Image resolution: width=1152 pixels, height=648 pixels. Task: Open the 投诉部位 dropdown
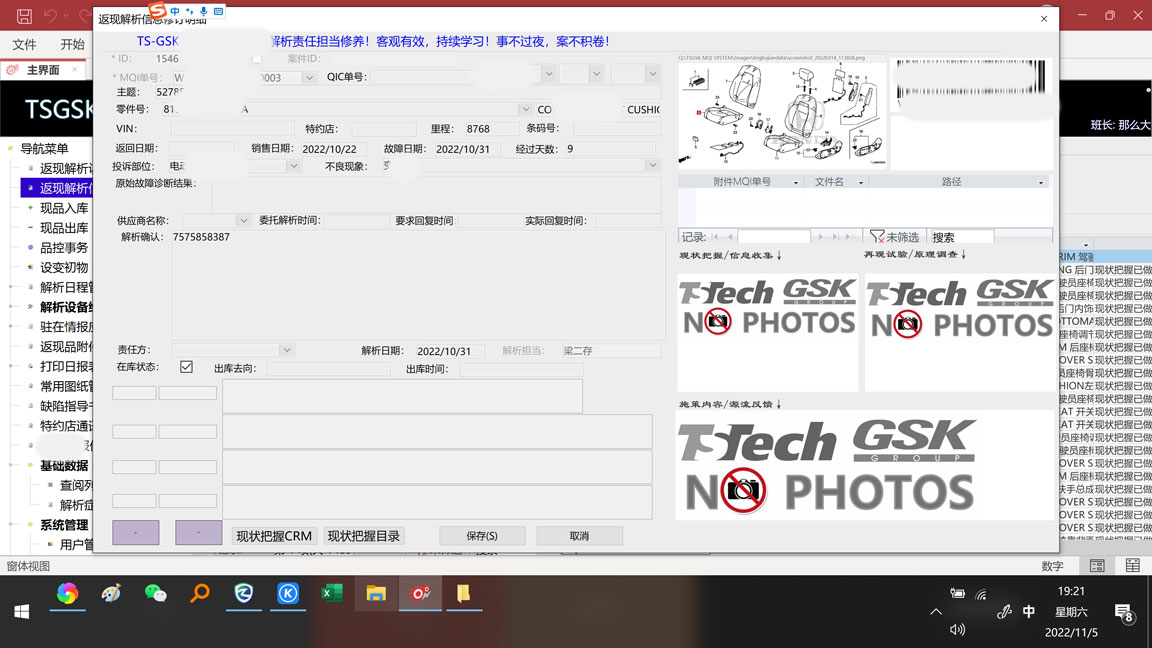pos(293,166)
